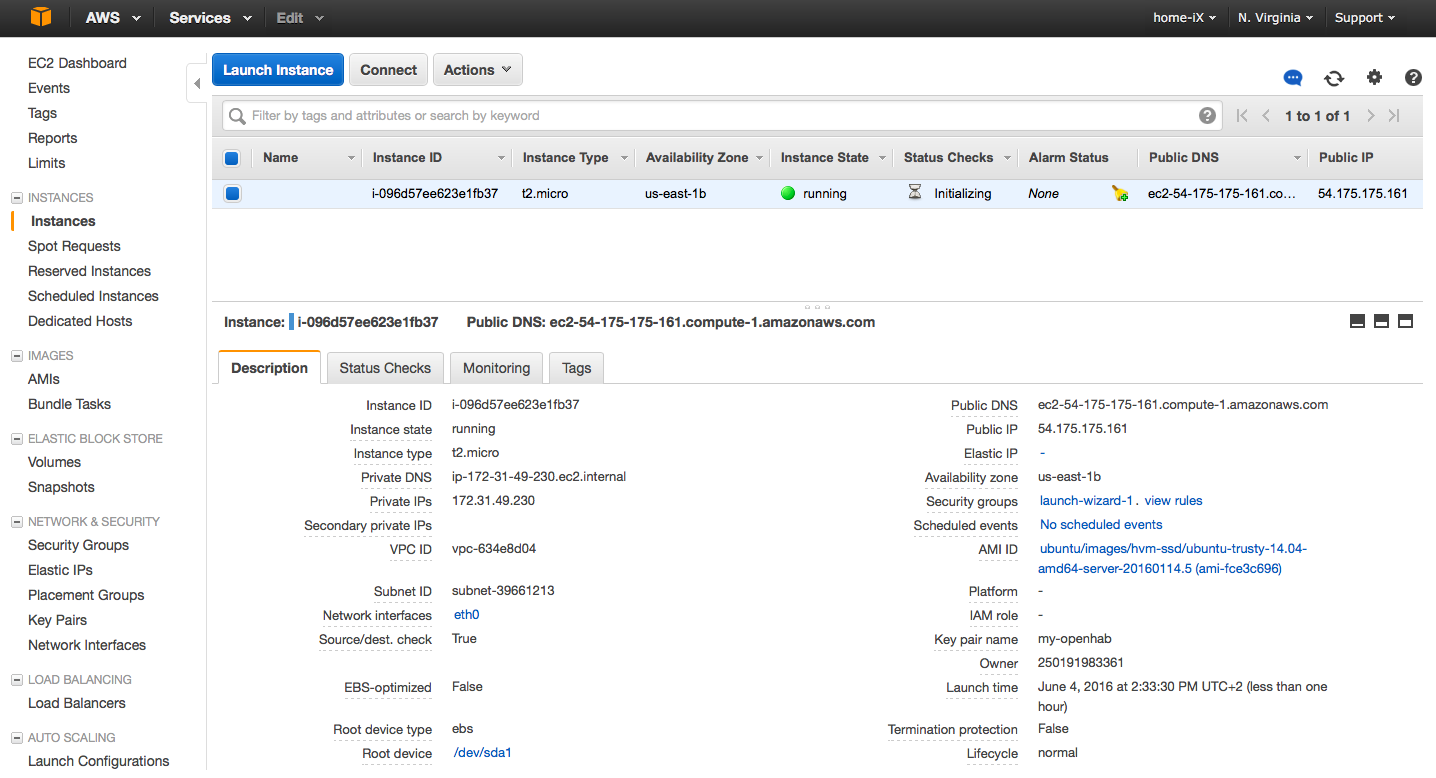The height and width of the screenshot is (778, 1436).
Task: Open Elastic IPs in sidebar
Action: pyautogui.click(x=60, y=570)
